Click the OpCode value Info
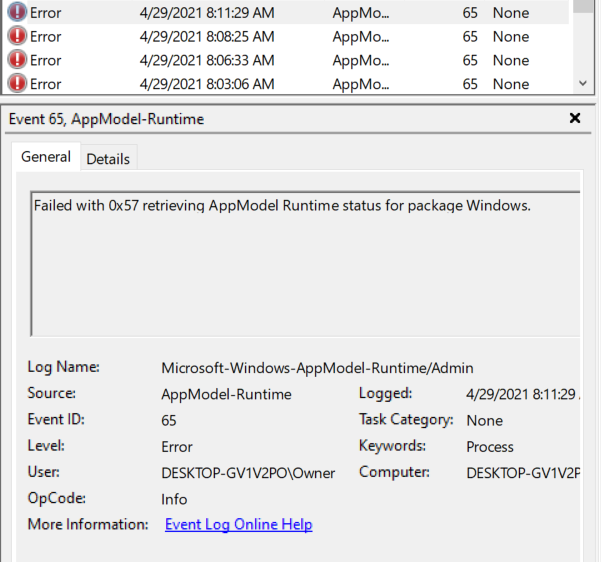601x562 pixels. (x=174, y=499)
